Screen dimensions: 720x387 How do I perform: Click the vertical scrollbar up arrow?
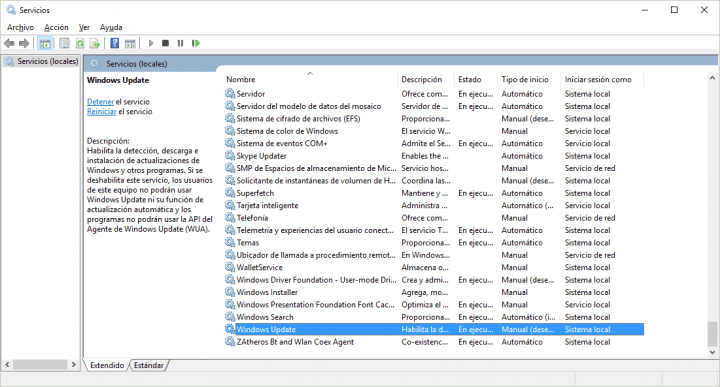click(712, 78)
